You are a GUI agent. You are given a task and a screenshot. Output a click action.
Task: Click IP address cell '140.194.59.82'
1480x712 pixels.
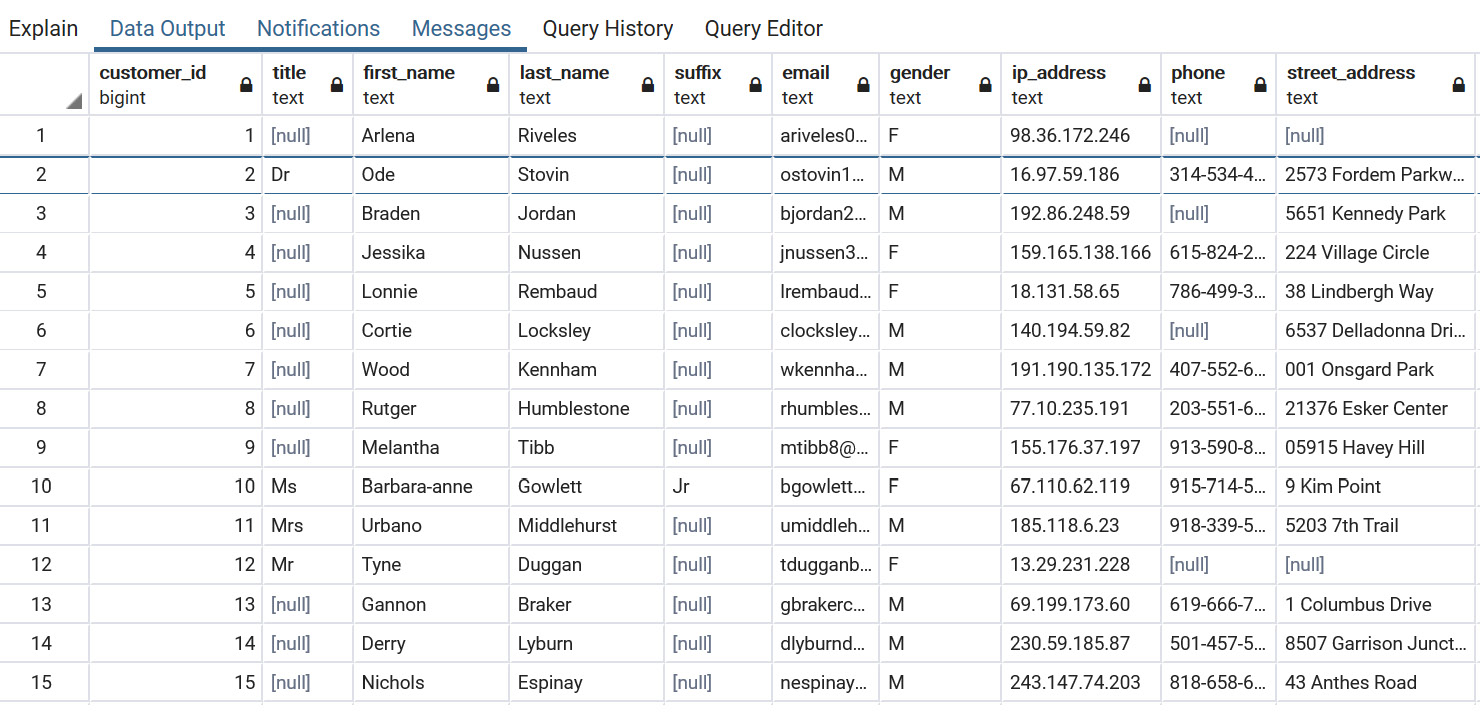click(x=1081, y=330)
